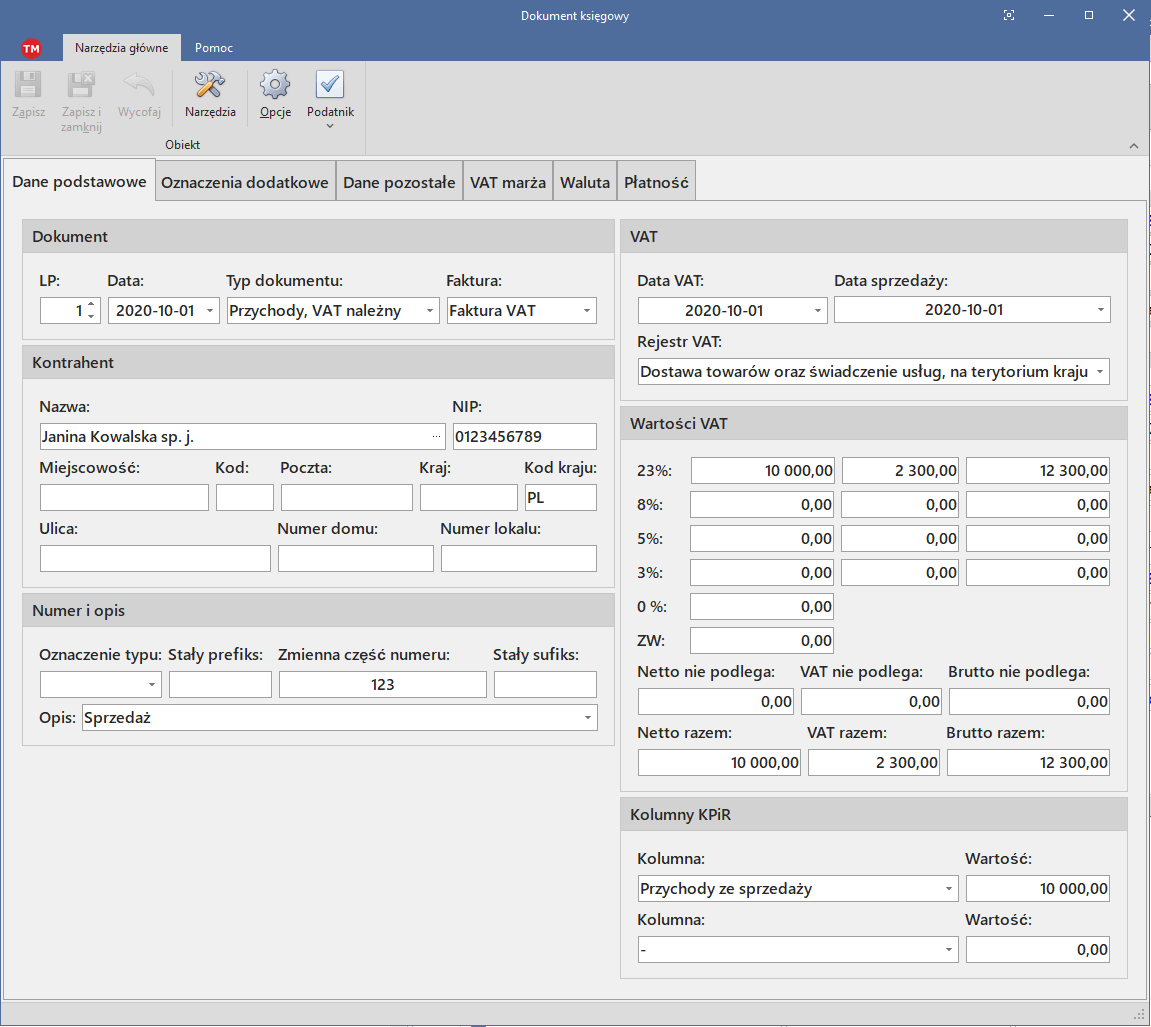Switch to the VAT marża tab

click(508, 183)
